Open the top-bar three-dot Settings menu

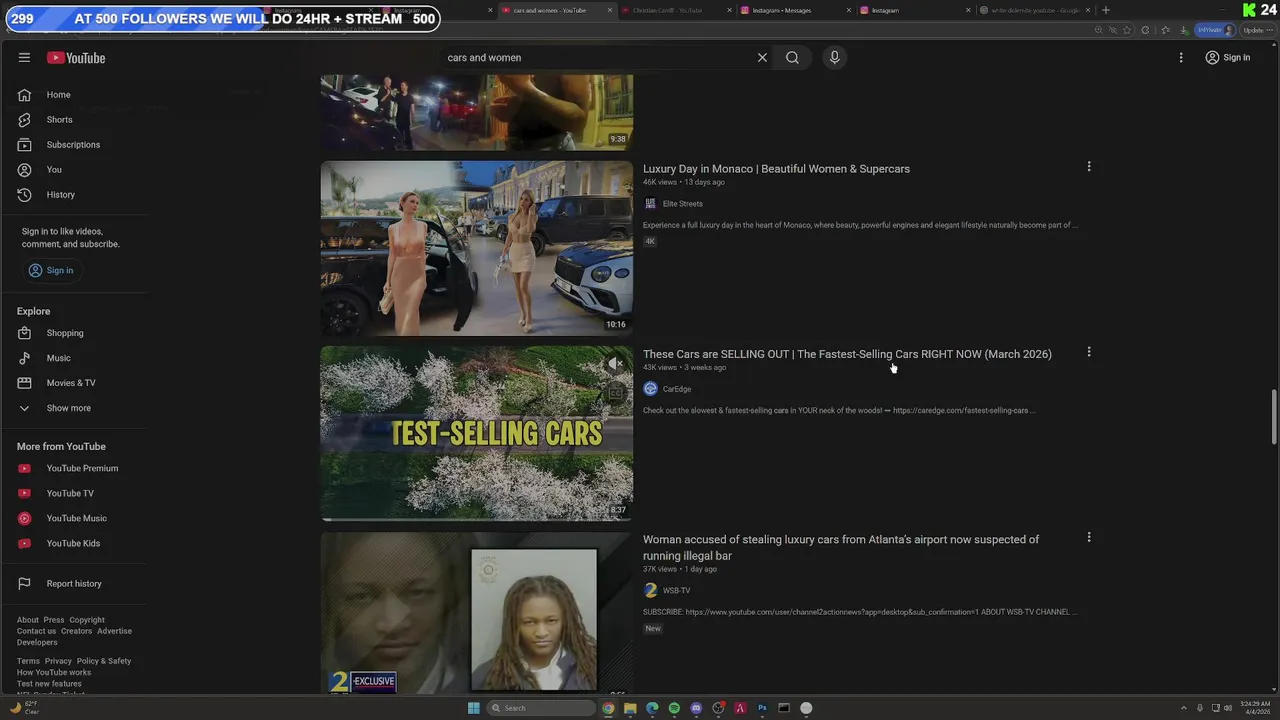[1181, 58]
